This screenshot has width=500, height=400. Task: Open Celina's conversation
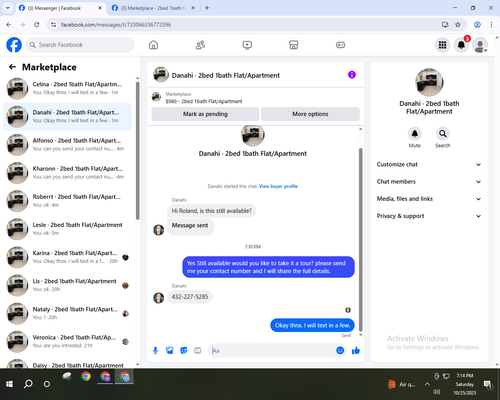(x=67, y=88)
